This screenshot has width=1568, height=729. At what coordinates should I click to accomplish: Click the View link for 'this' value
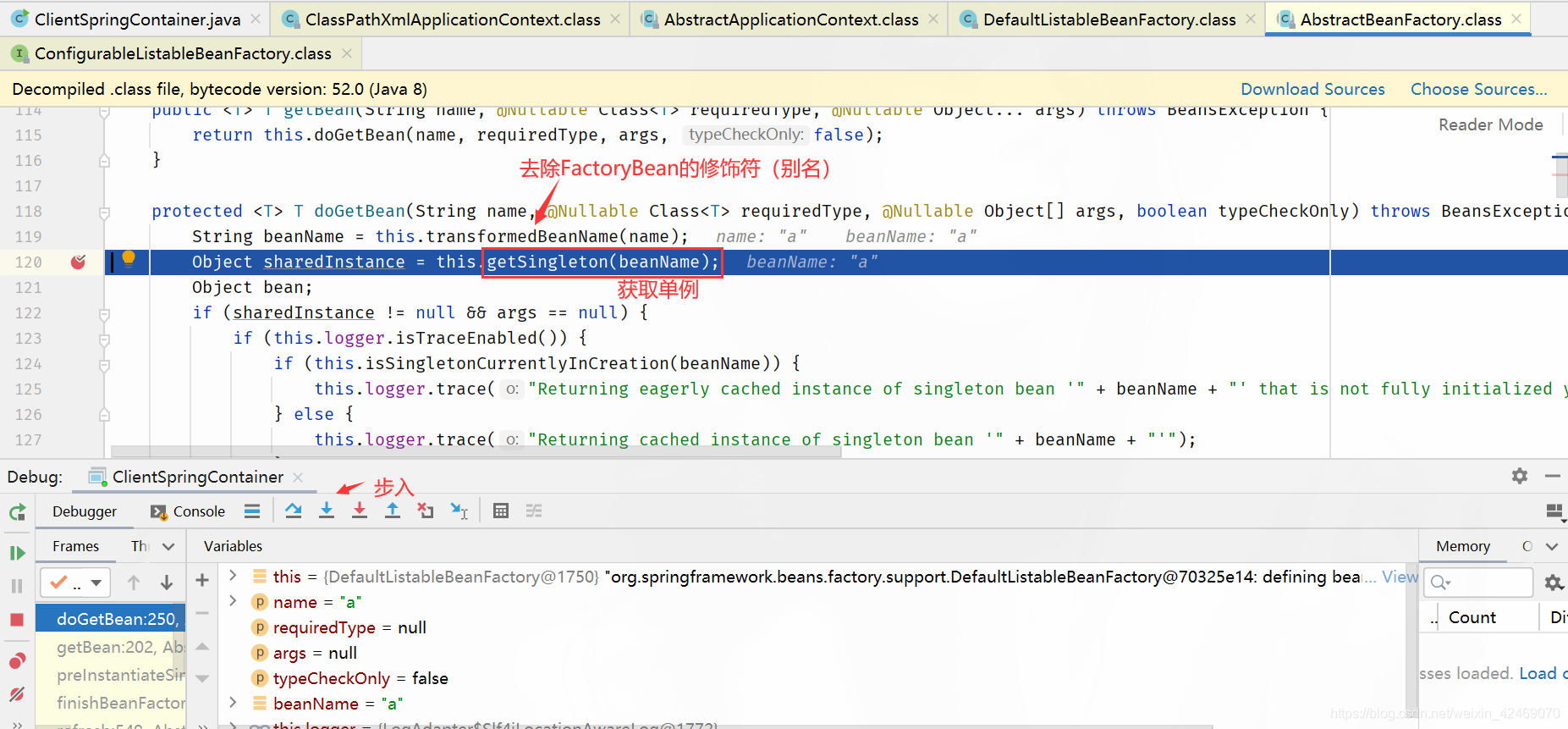(x=1400, y=577)
